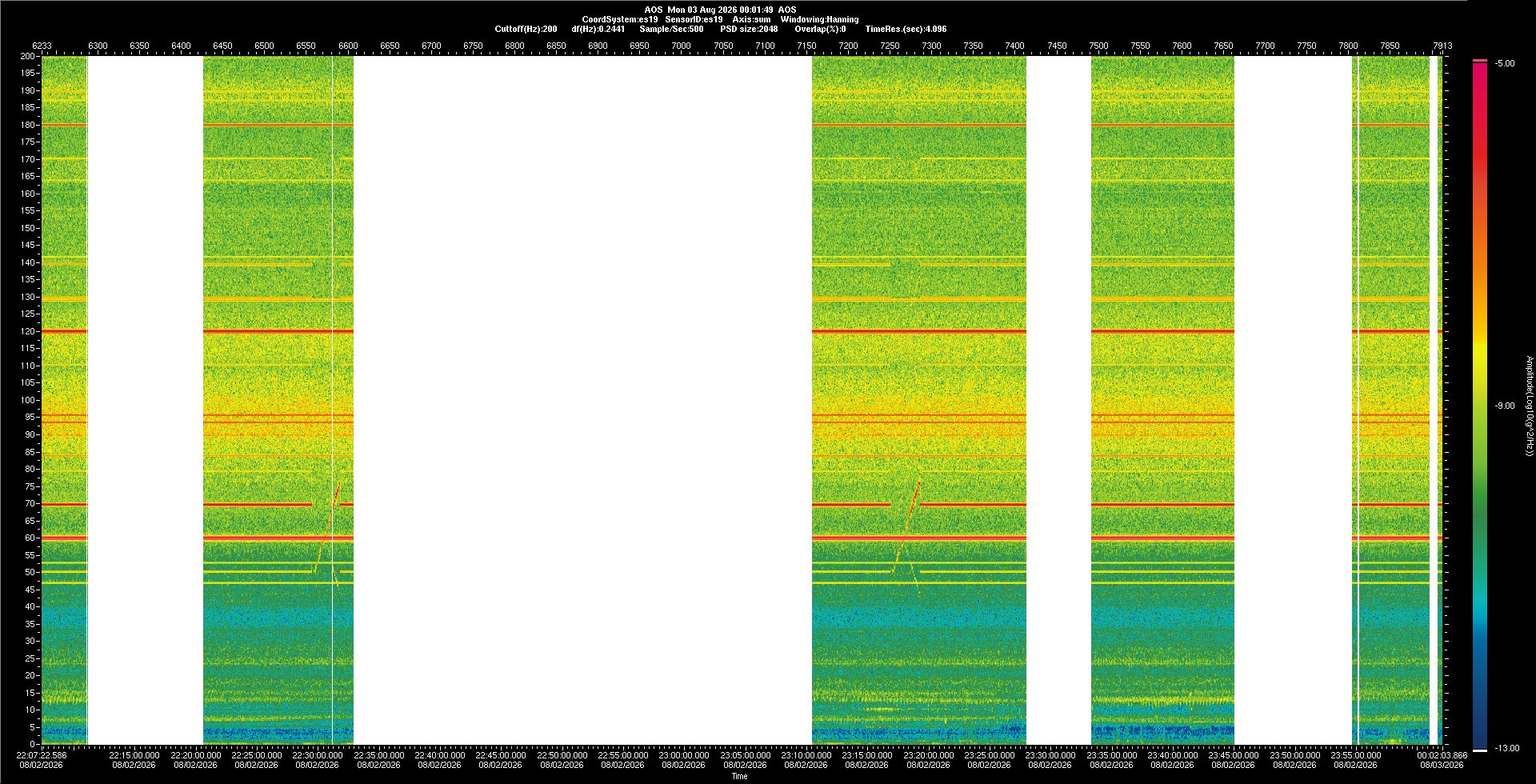Click the 'Axis:sum' header label
Image resolution: width=1536 pixels, height=784 pixels.
pos(752,19)
